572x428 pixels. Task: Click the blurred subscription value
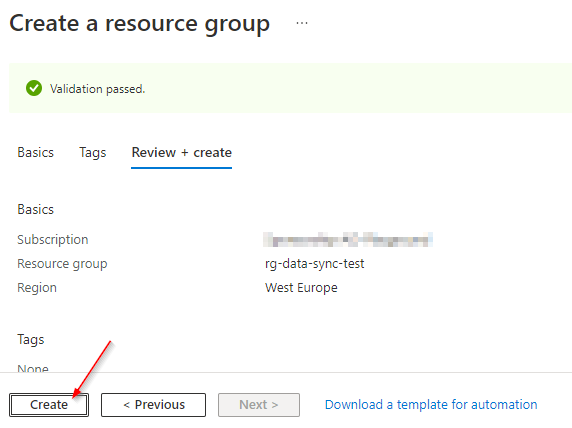point(348,240)
